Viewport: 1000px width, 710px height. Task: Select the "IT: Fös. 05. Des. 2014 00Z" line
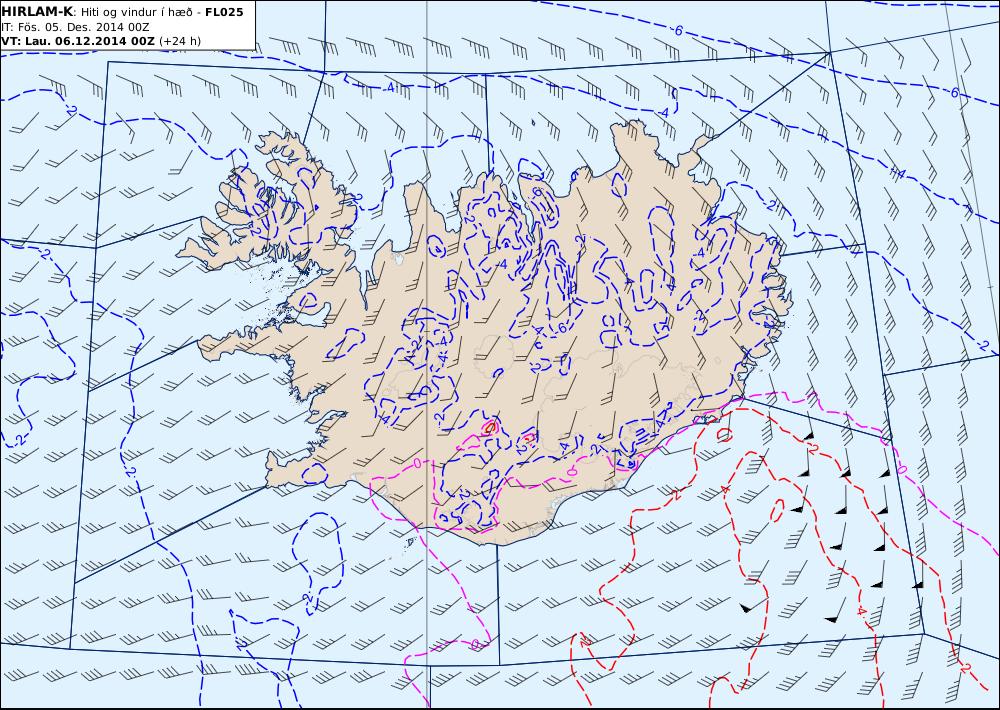75,27
